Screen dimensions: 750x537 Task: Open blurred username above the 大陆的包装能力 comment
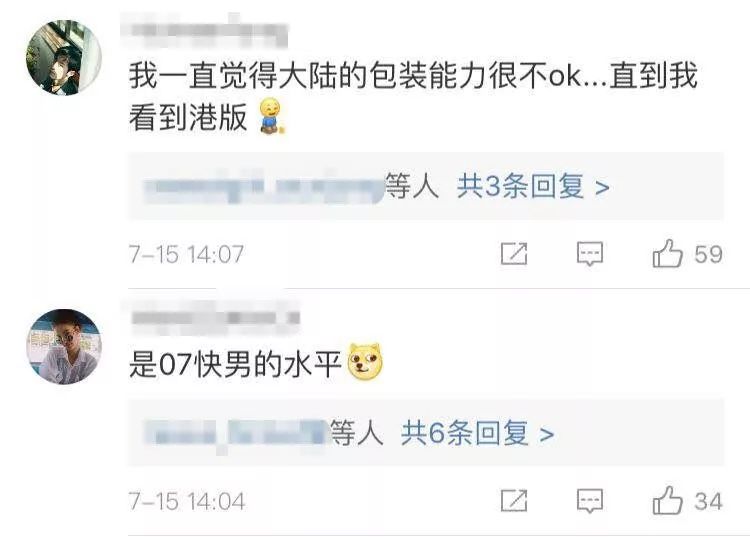click(x=209, y=30)
